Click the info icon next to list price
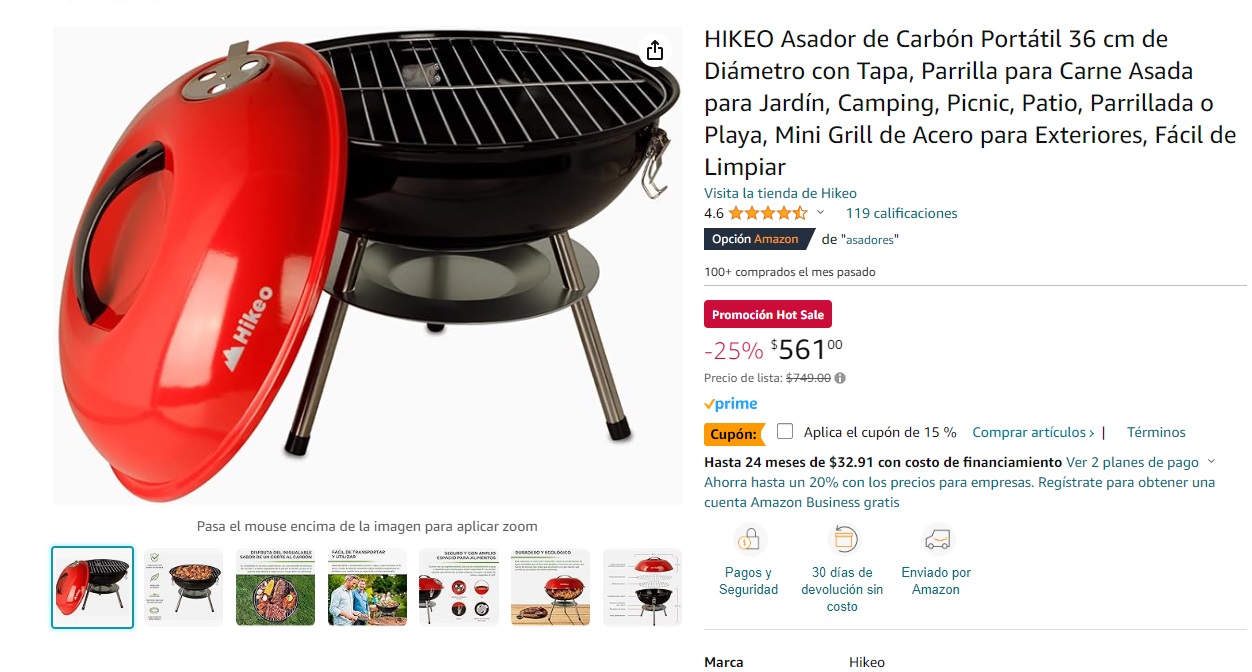Screen dimensions: 1252x672 pos(840,378)
